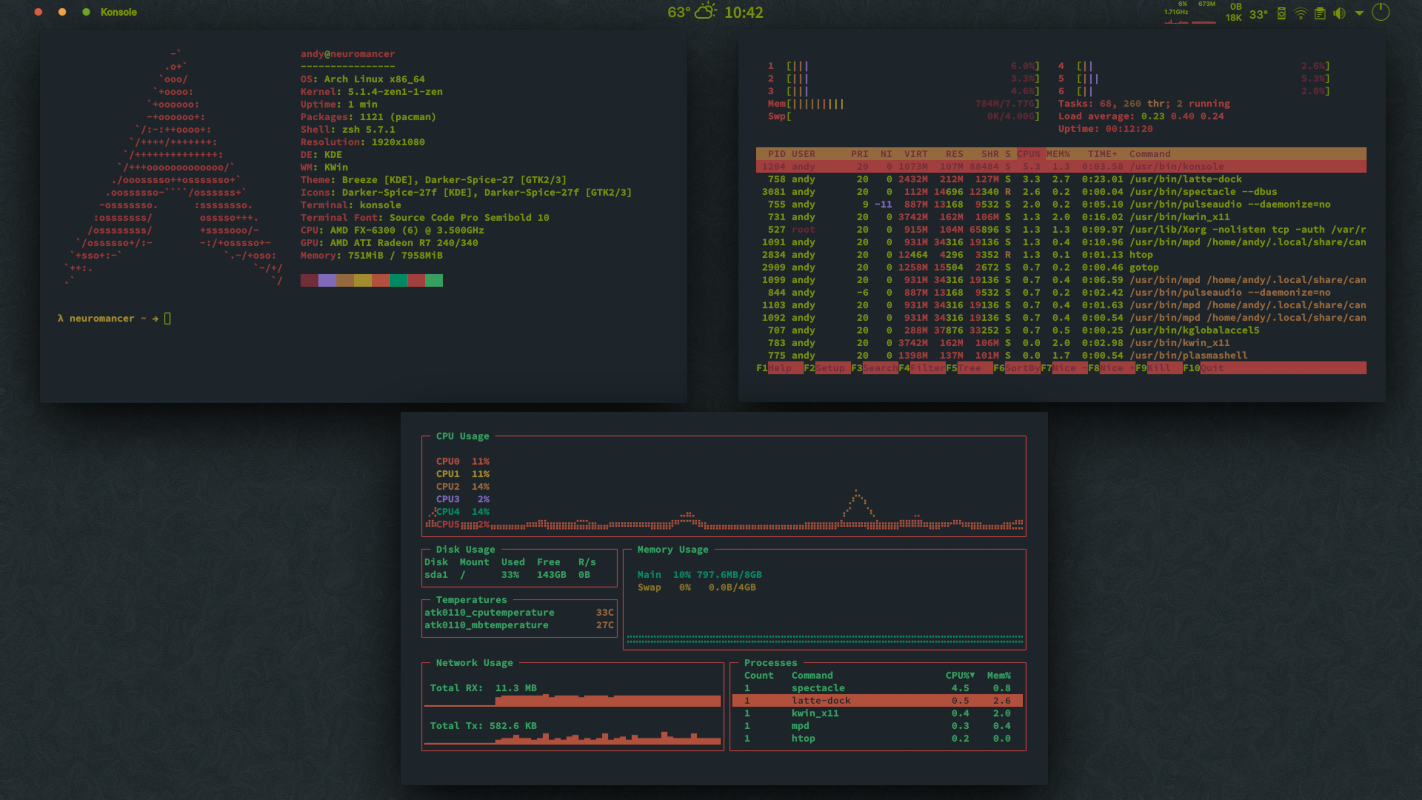This screenshot has height=800, width=1422.
Task: Click the Mem usage meter in htop
Action: 903,104
